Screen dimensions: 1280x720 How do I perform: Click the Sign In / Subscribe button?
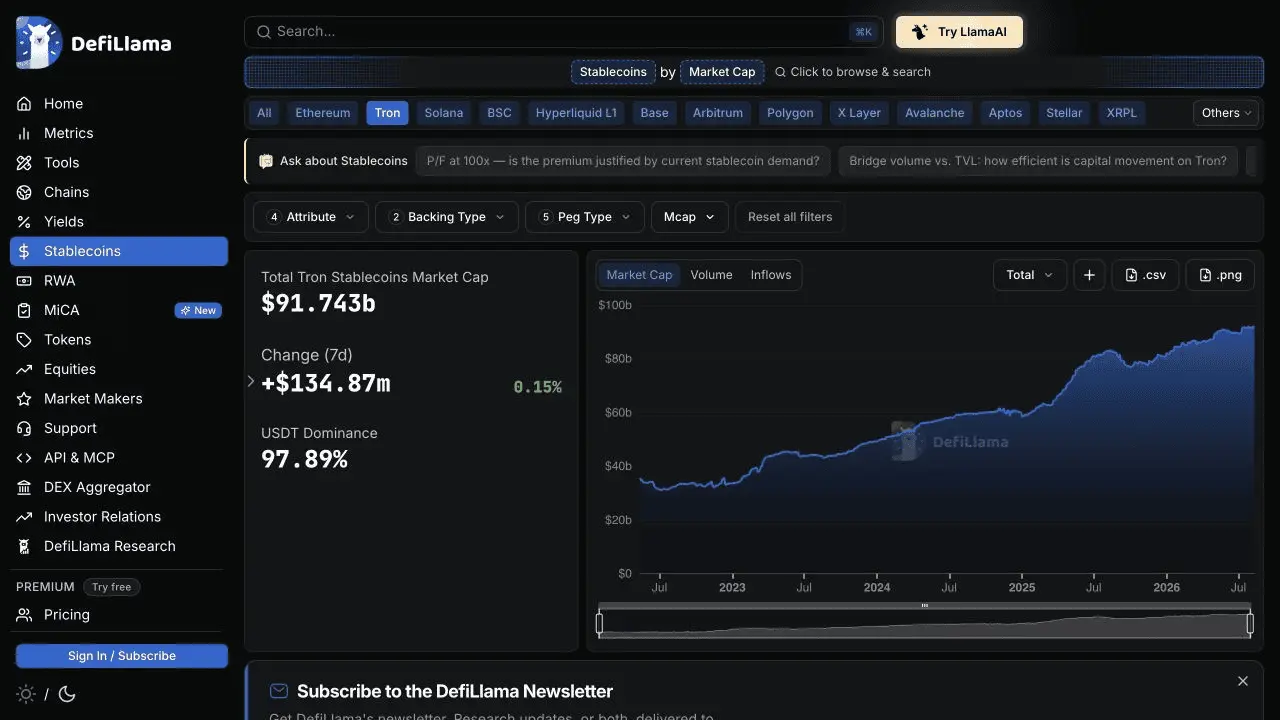[x=122, y=656]
